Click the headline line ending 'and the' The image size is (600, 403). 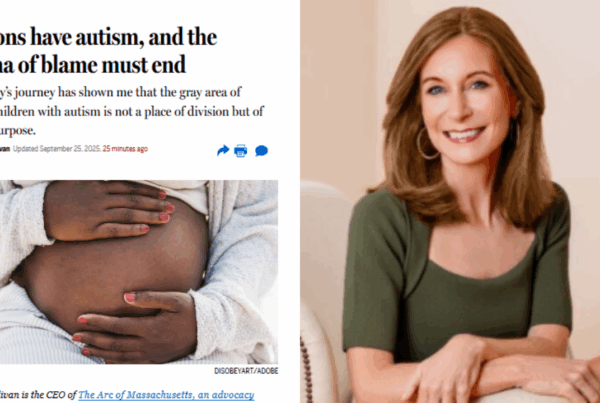108,37
